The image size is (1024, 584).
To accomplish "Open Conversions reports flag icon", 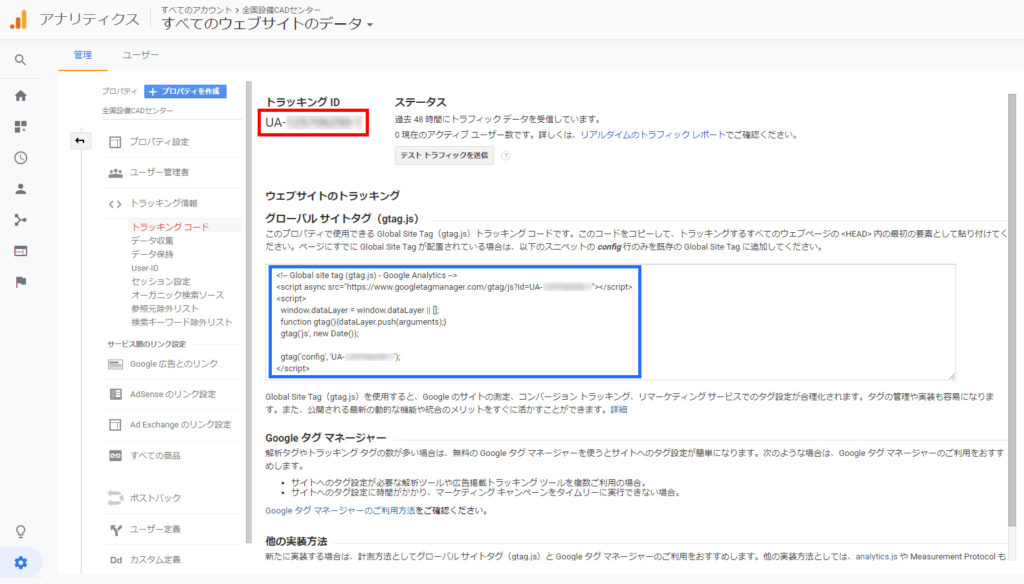I will click(x=20, y=282).
